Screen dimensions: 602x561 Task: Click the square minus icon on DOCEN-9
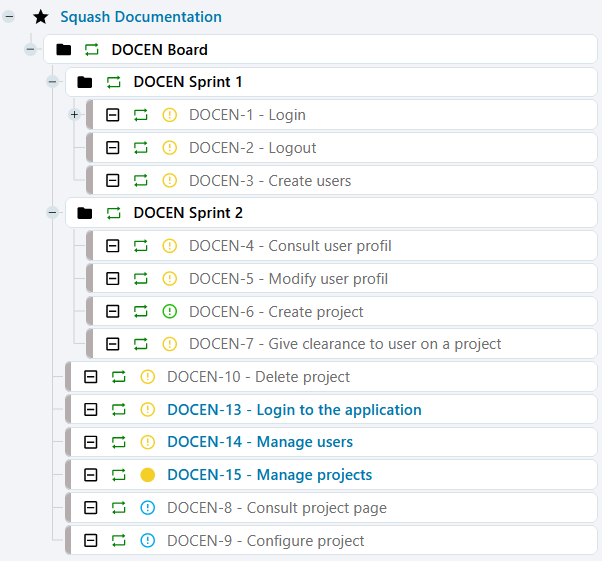click(x=91, y=541)
